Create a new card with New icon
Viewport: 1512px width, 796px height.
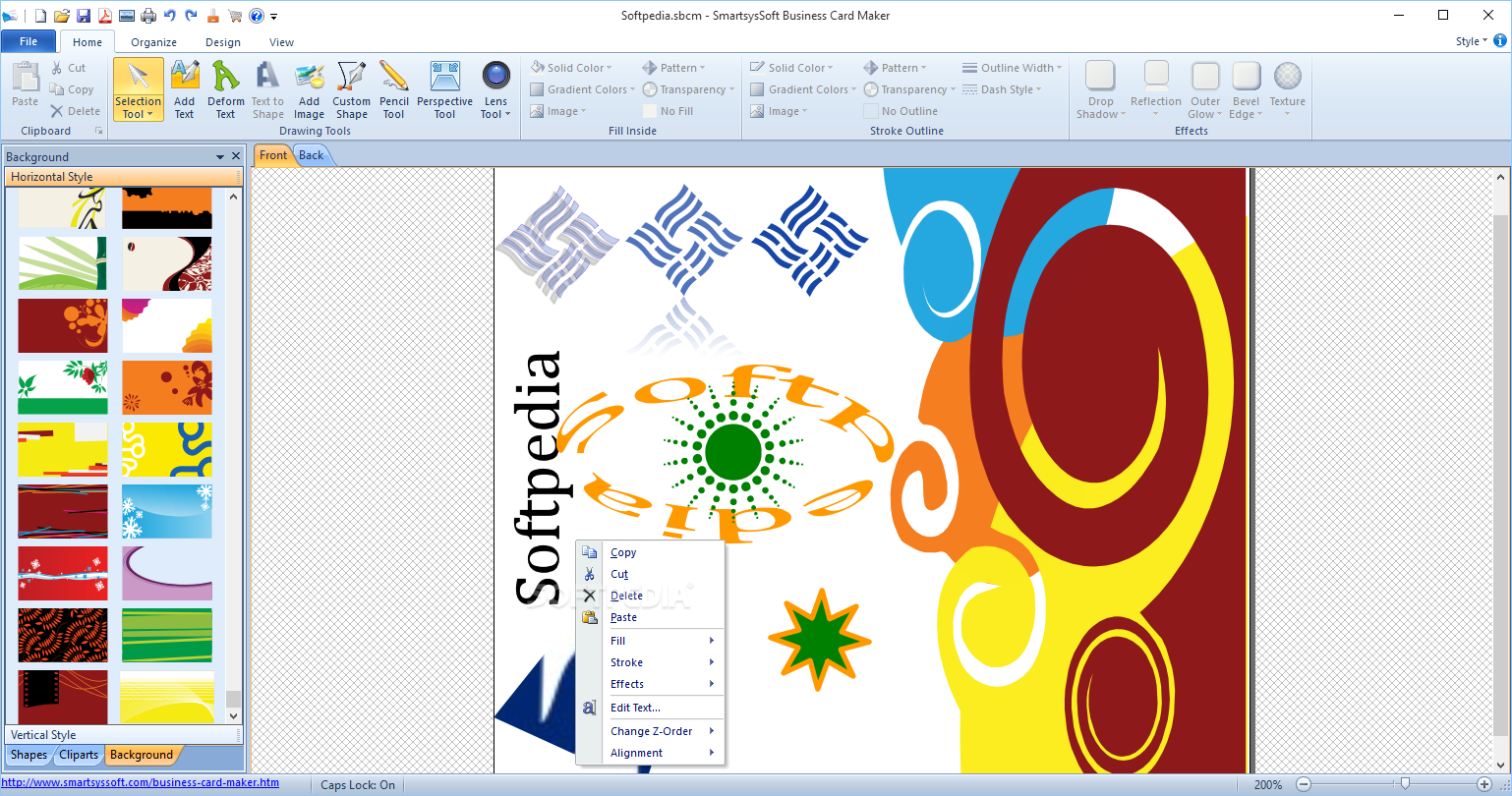40,16
